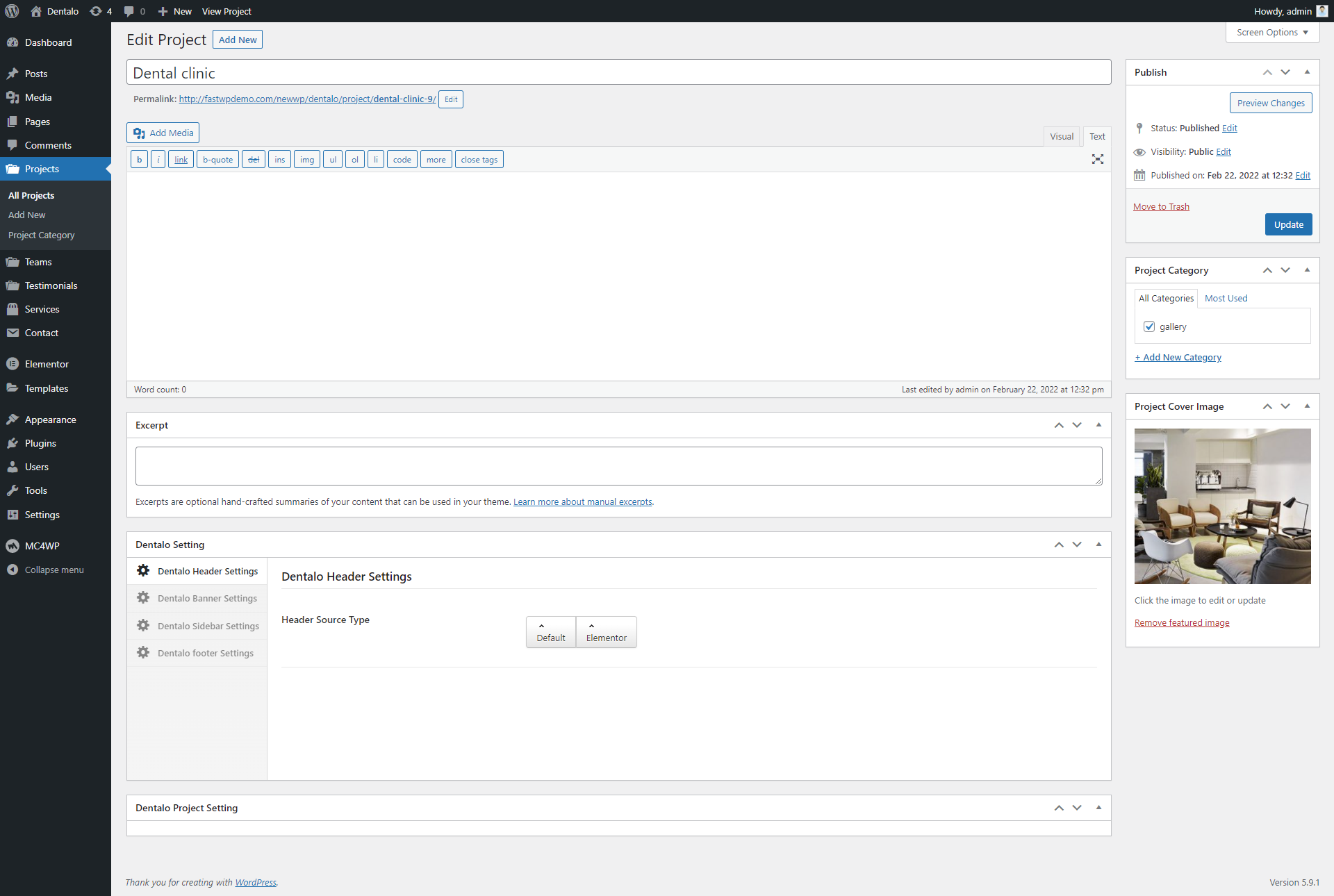Click the comments bubble icon in admin bar
Image resolution: width=1334 pixels, height=896 pixels.
tap(129, 11)
